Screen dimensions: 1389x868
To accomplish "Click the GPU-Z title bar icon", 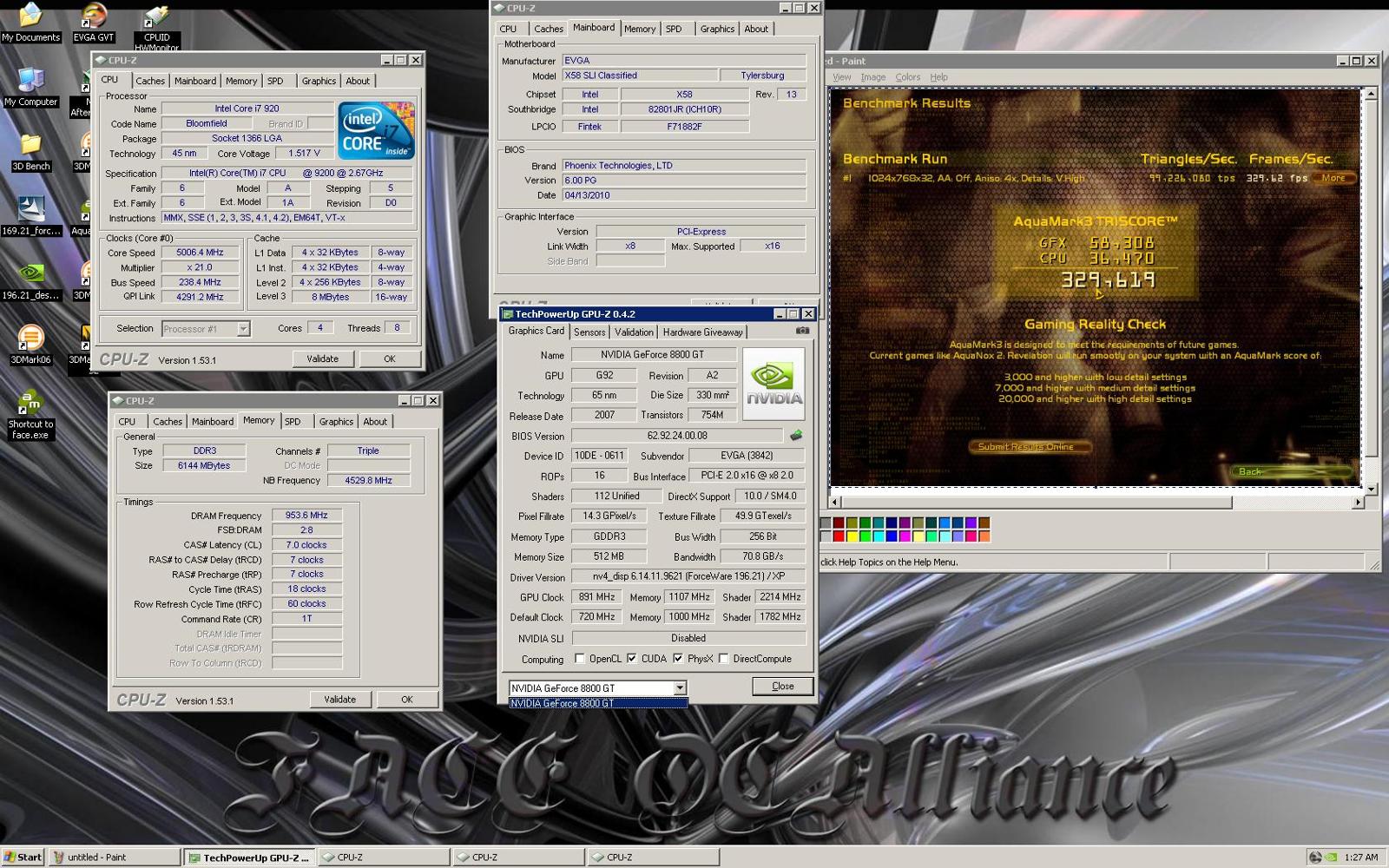I will point(508,314).
